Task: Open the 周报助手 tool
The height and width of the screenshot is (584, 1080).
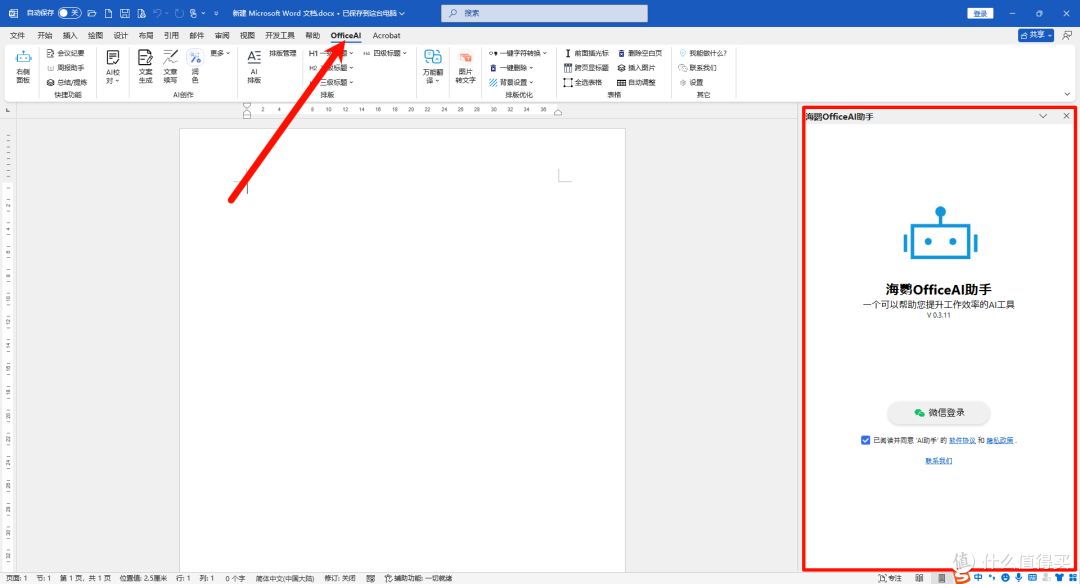Action: pyautogui.click(x=65, y=67)
